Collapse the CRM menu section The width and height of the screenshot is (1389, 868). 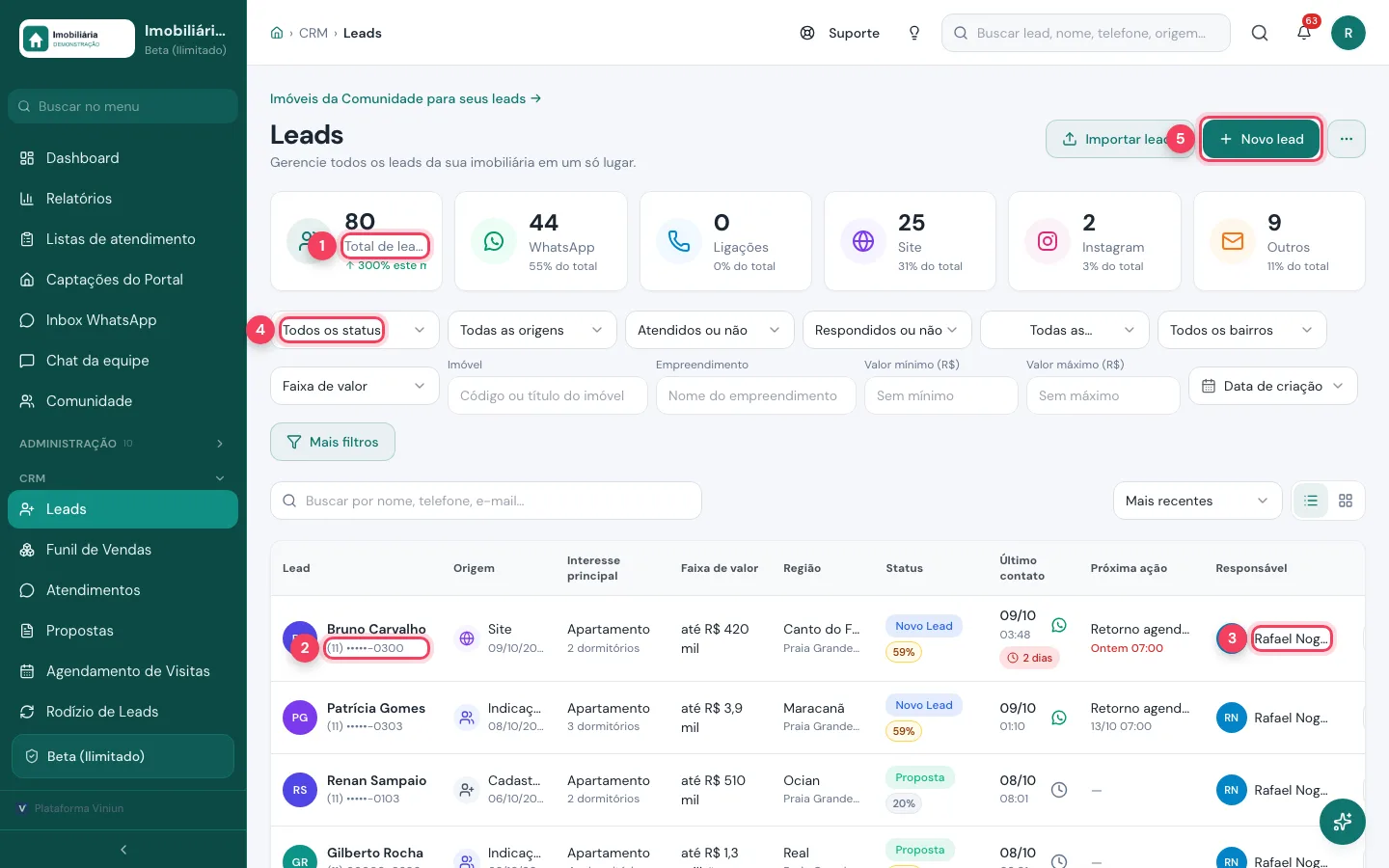123,478
